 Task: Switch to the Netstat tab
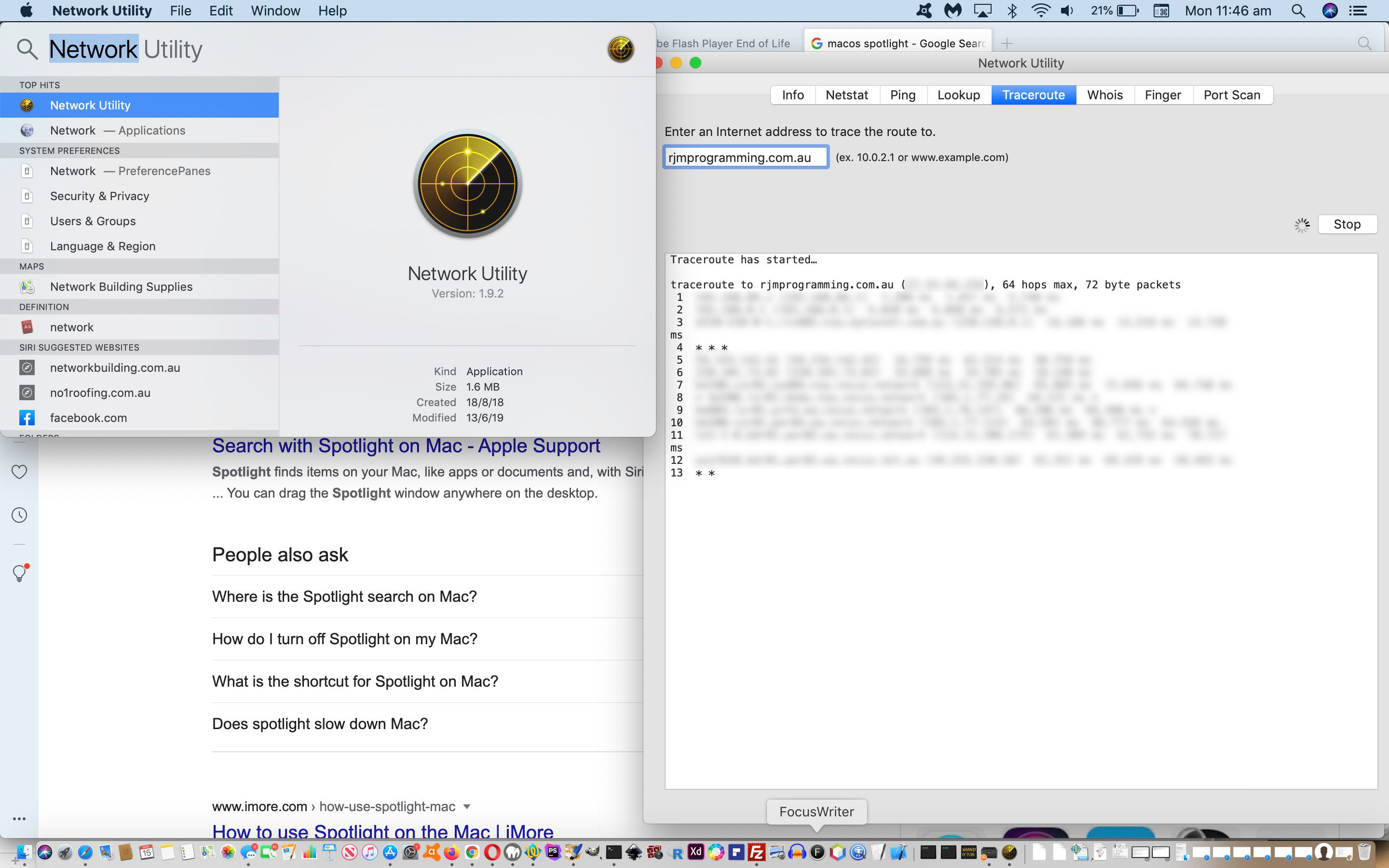pos(846,95)
